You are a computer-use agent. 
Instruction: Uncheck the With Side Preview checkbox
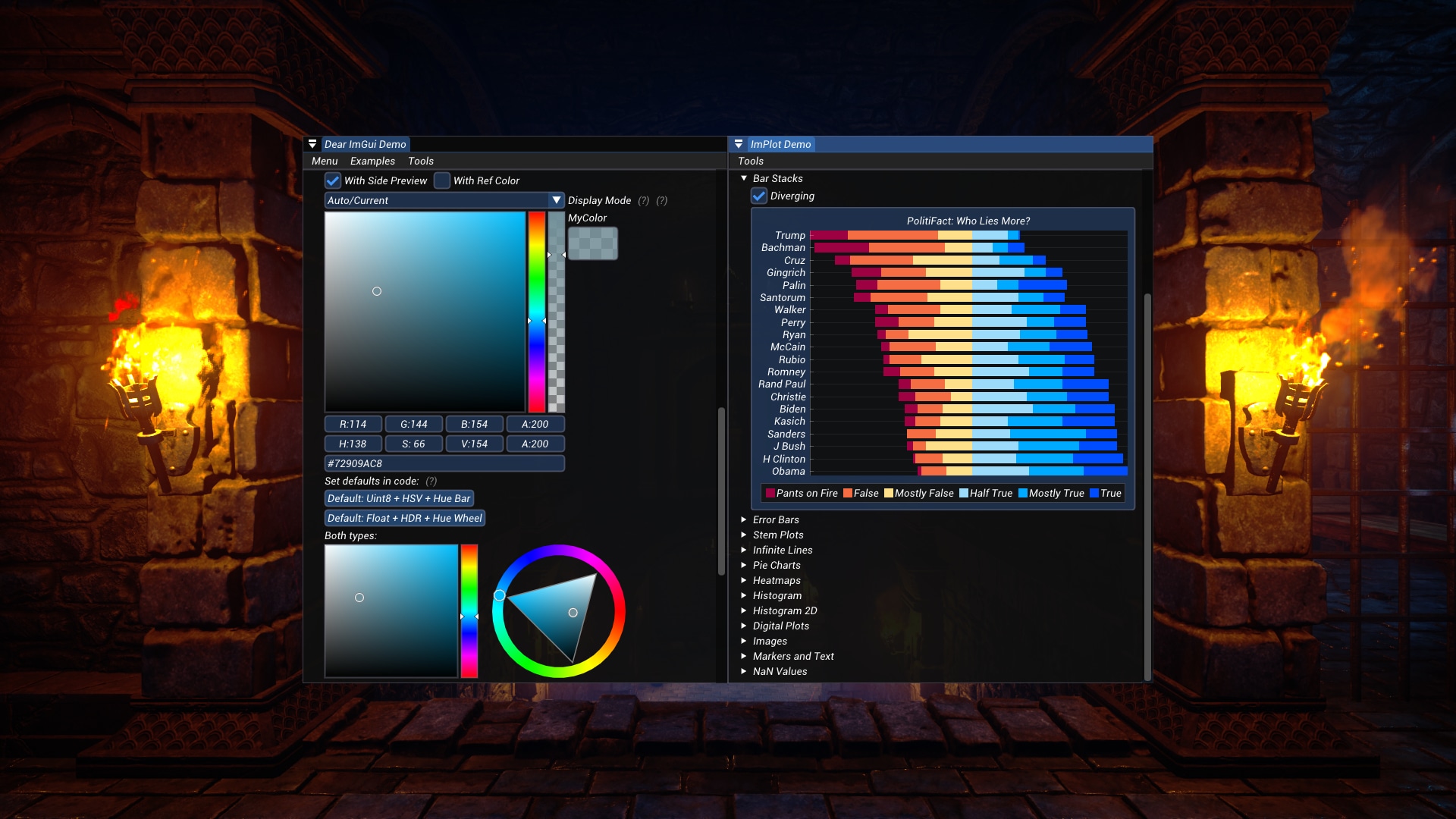333,180
